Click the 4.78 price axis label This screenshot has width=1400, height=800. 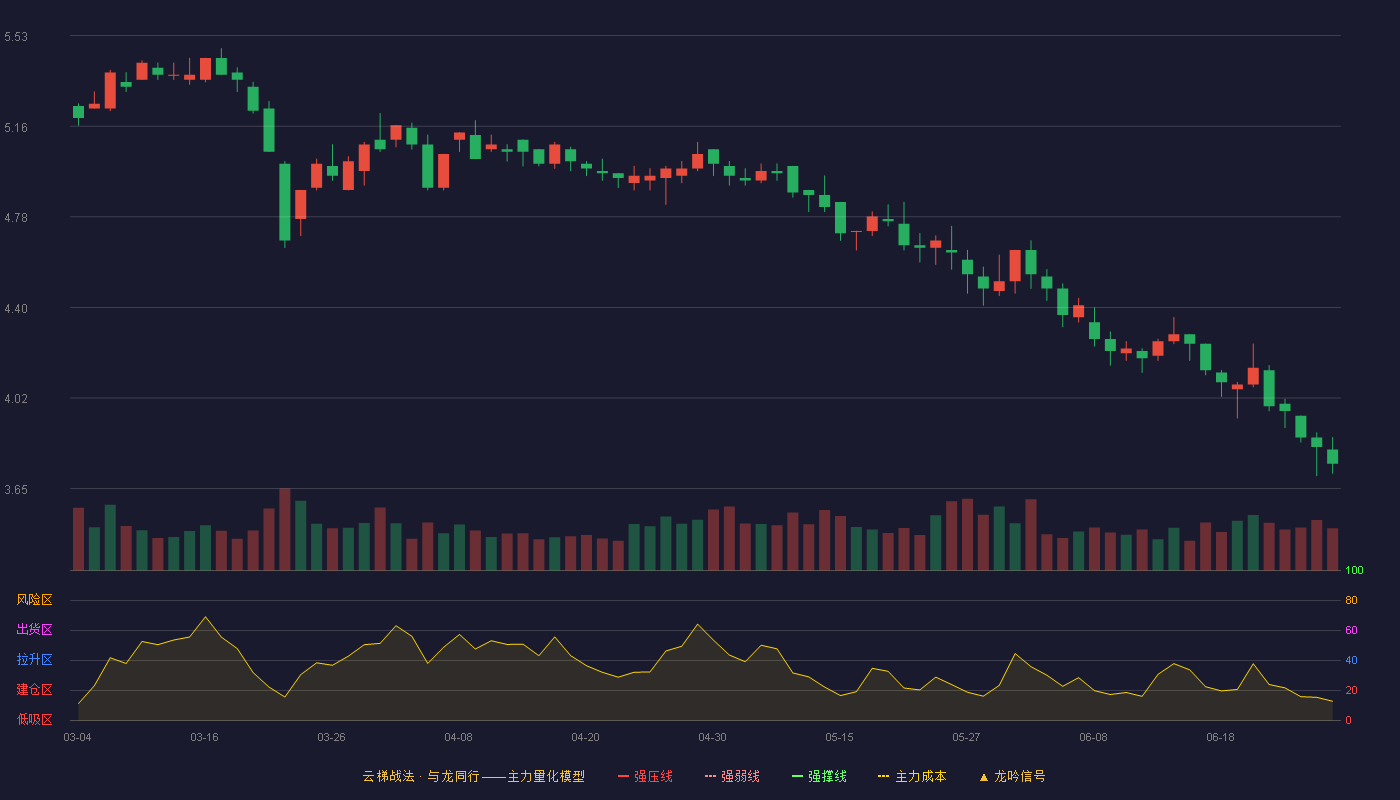click(x=16, y=218)
